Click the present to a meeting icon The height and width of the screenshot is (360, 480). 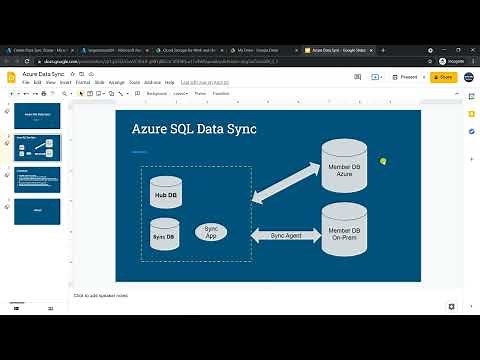pos(375,77)
